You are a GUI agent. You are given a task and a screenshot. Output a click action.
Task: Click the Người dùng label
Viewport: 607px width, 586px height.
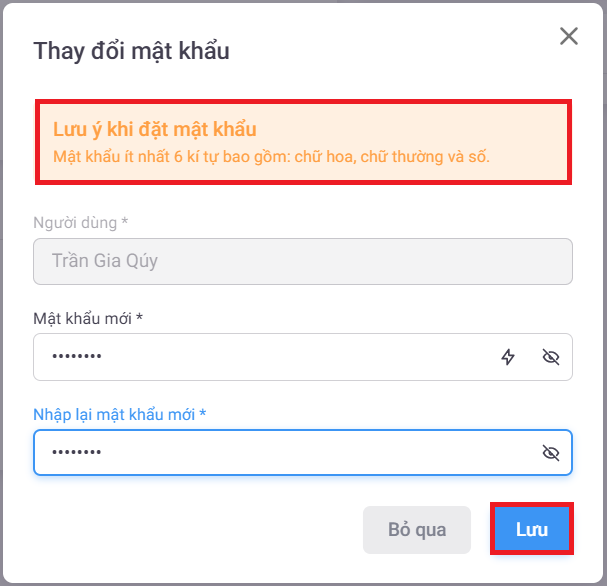pos(81,222)
